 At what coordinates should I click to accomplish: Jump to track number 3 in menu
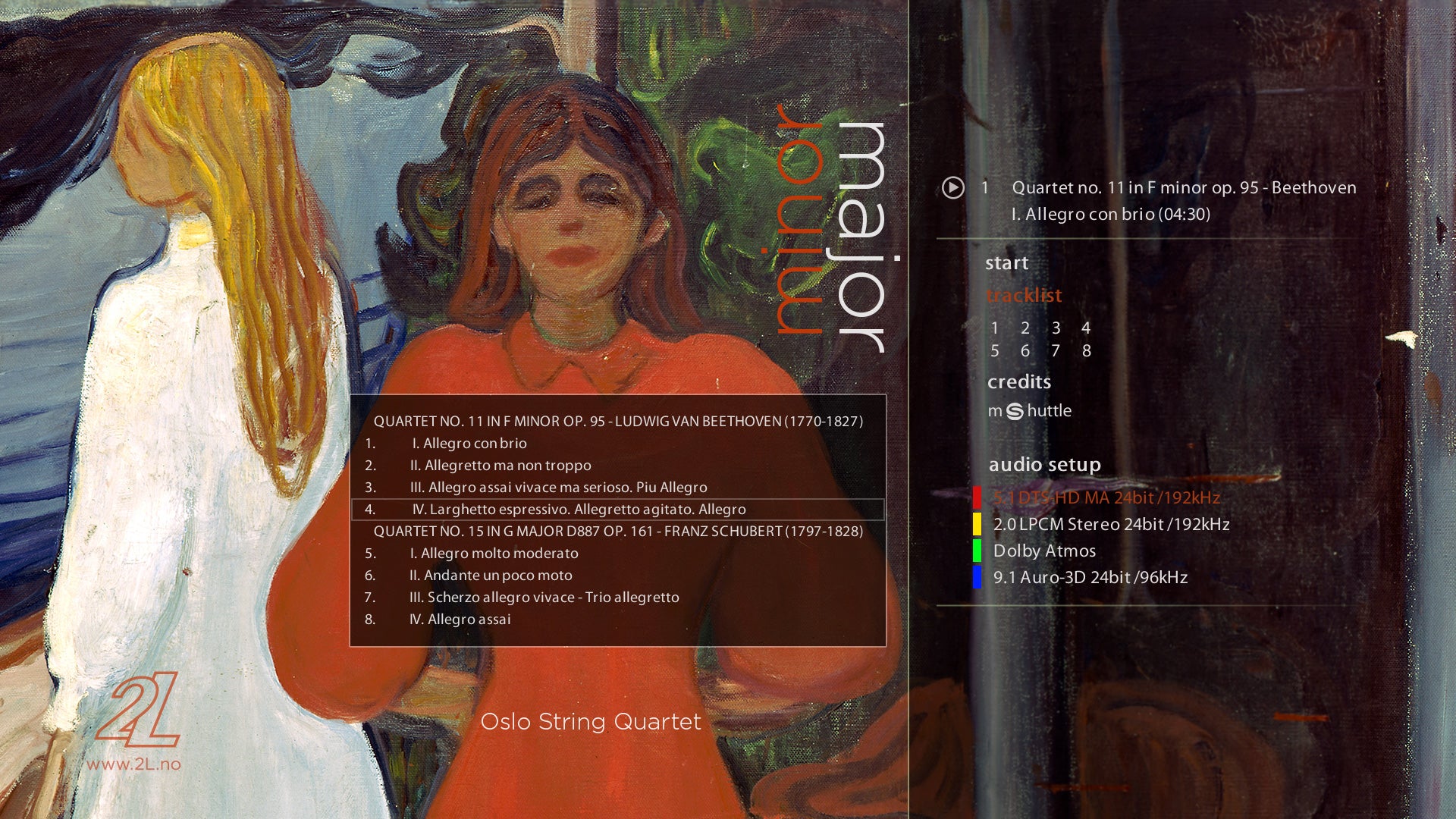(x=1056, y=328)
